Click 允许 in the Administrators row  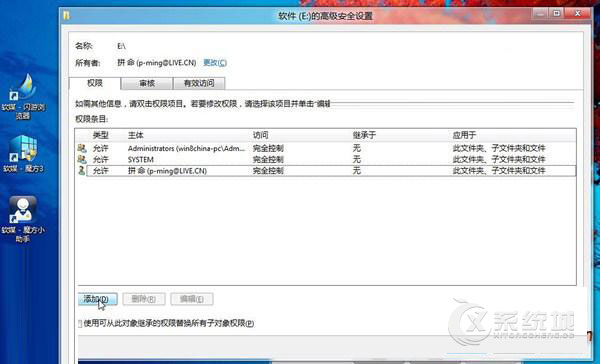point(101,149)
